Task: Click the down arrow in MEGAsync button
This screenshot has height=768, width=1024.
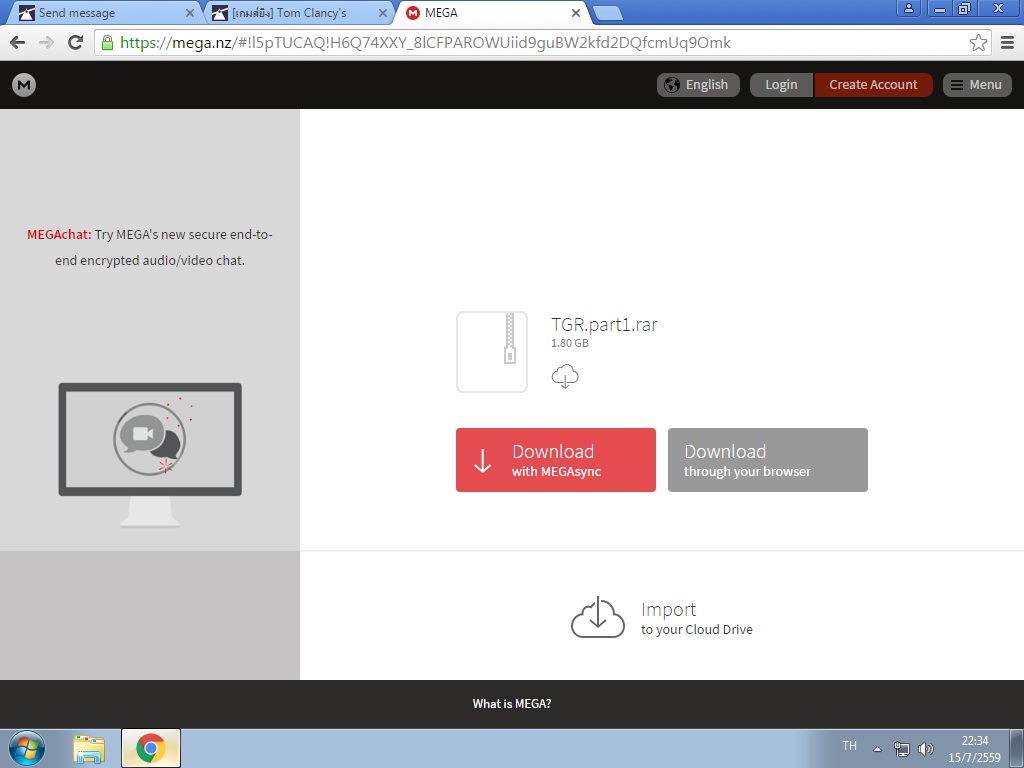Action: click(483, 460)
